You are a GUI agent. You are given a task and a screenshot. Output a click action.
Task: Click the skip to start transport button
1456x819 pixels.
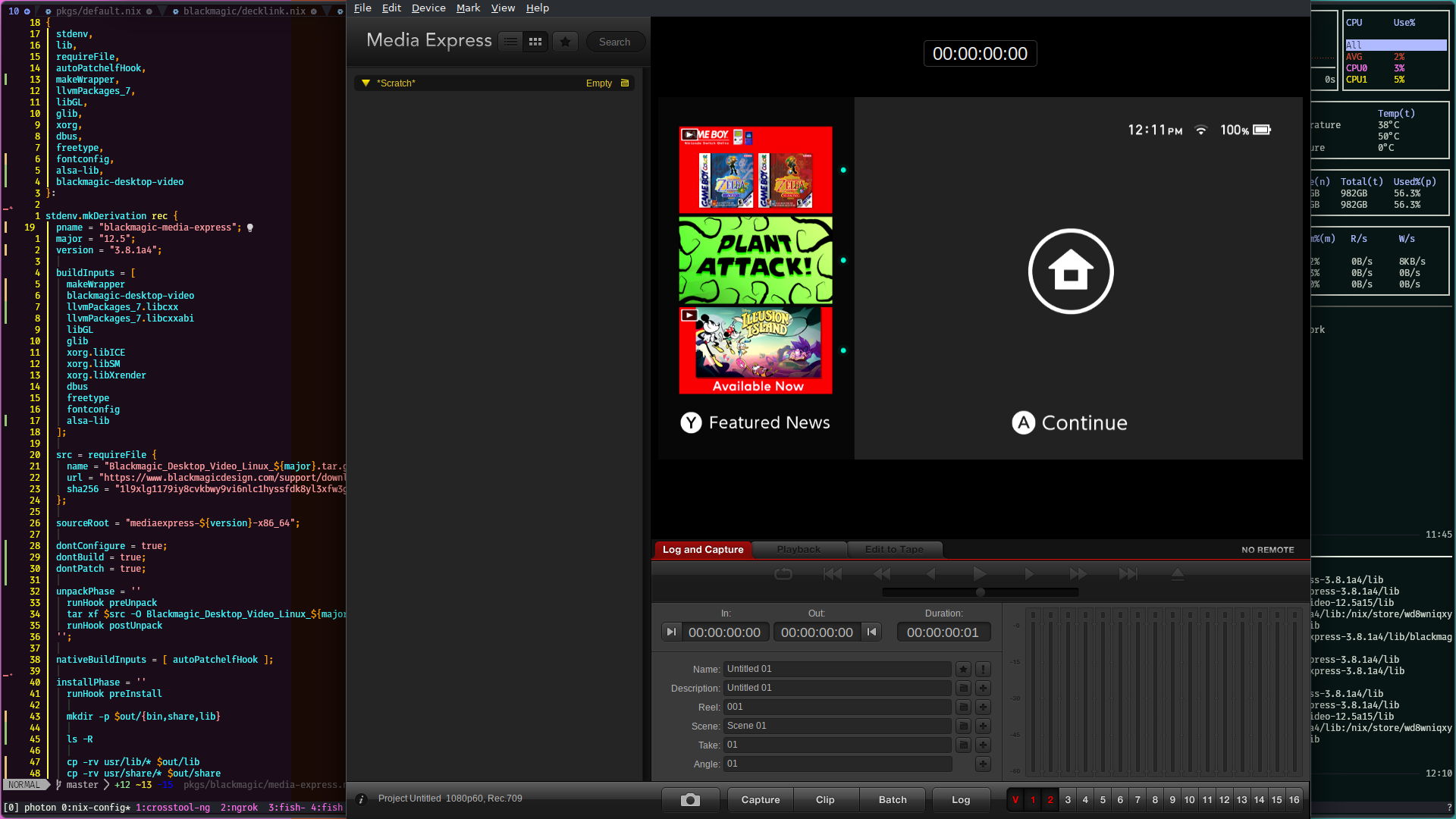833,574
